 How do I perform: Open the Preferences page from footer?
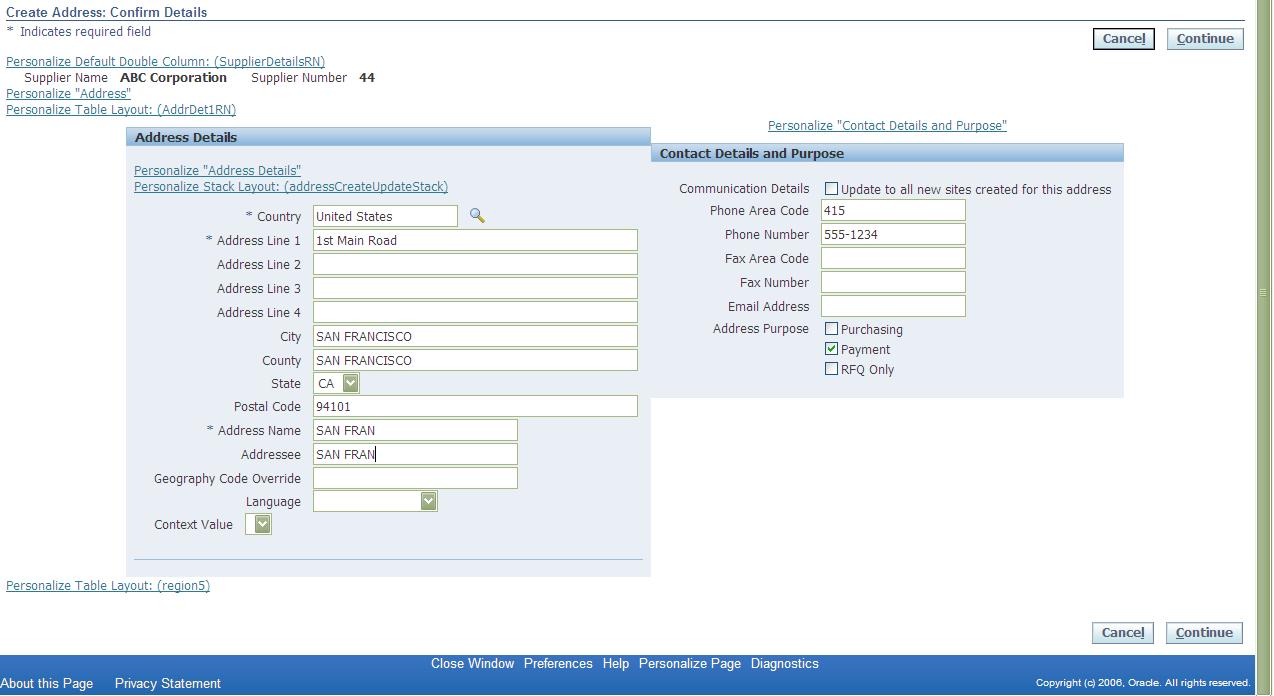tap(558, 663)
